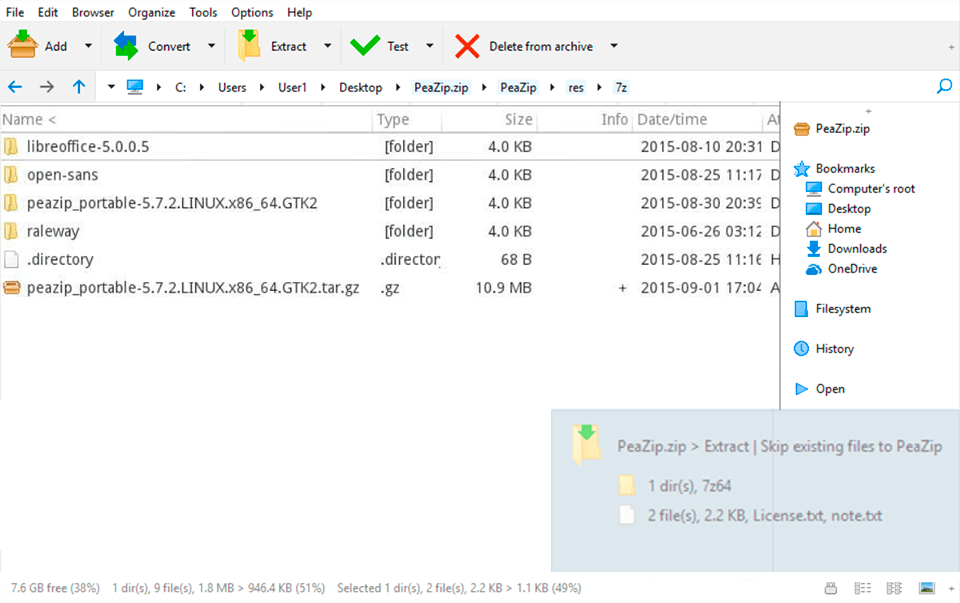Click the red Delete from archive icon
960x603 pixels.
(x=467, y=46)
